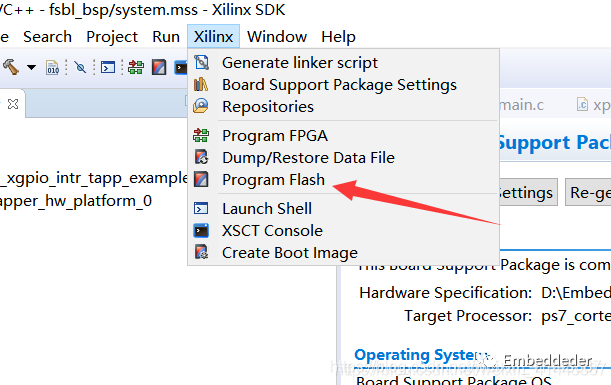
Task: Click the binary 010 file toolbar icon
Action: tap(52, 67)
